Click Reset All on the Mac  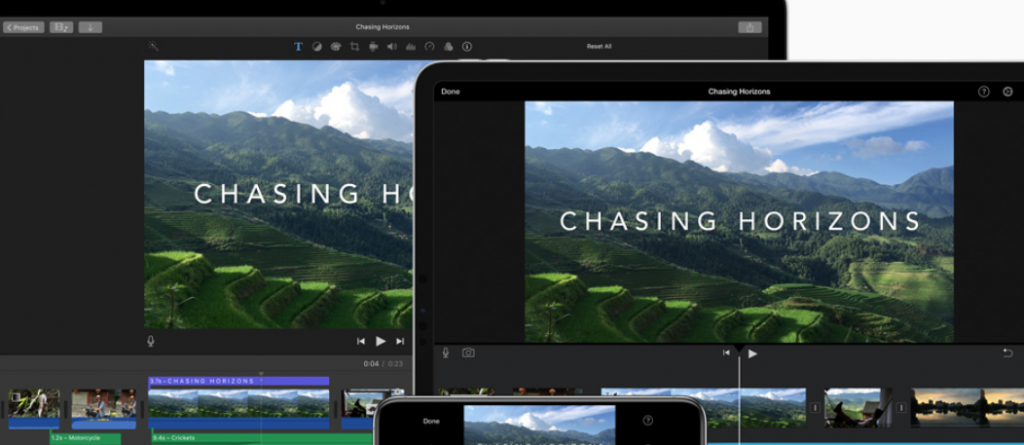[x=599, y=46]
